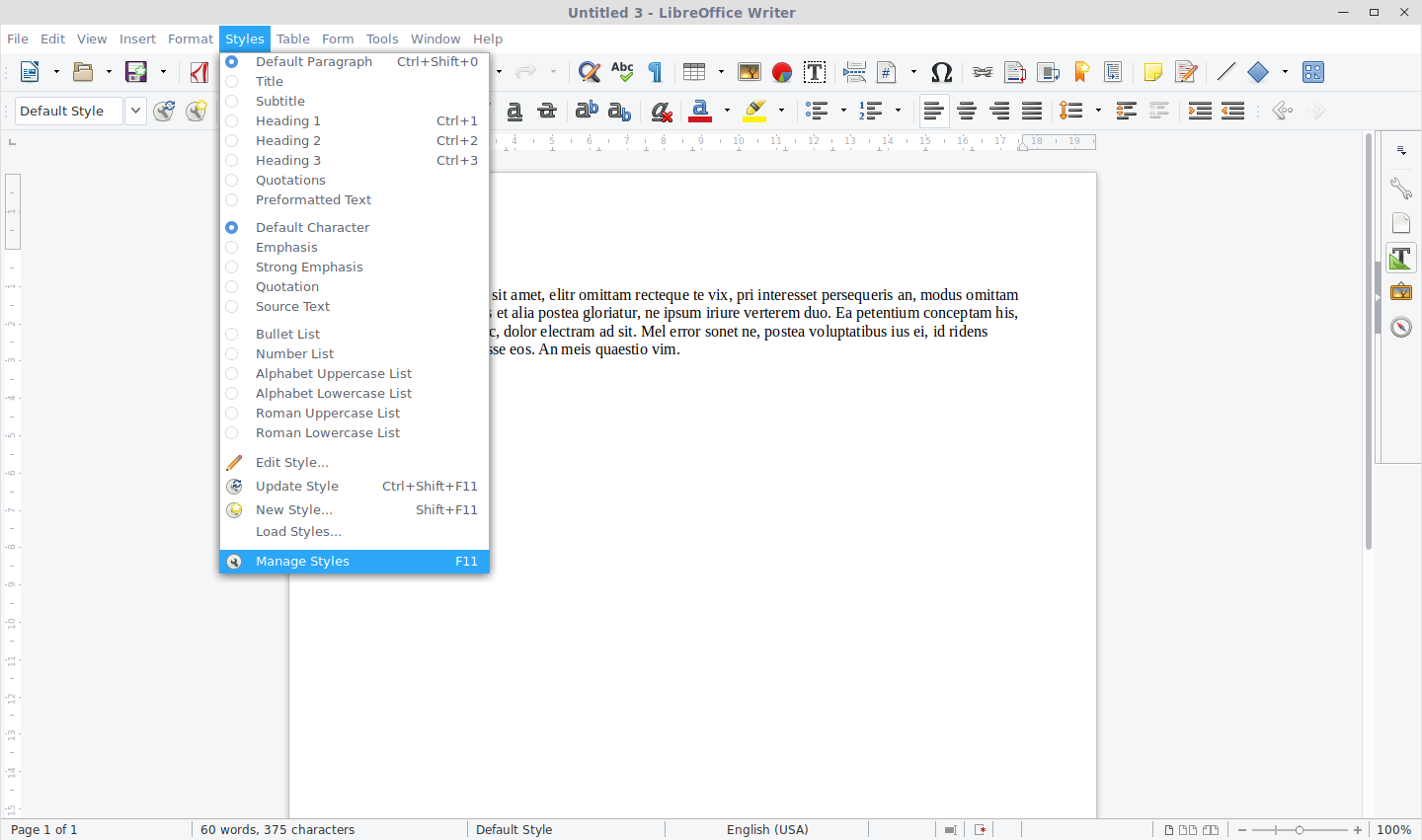
Task: Open the Styles deck in sidebar
Action: [x=1400, y=257]
